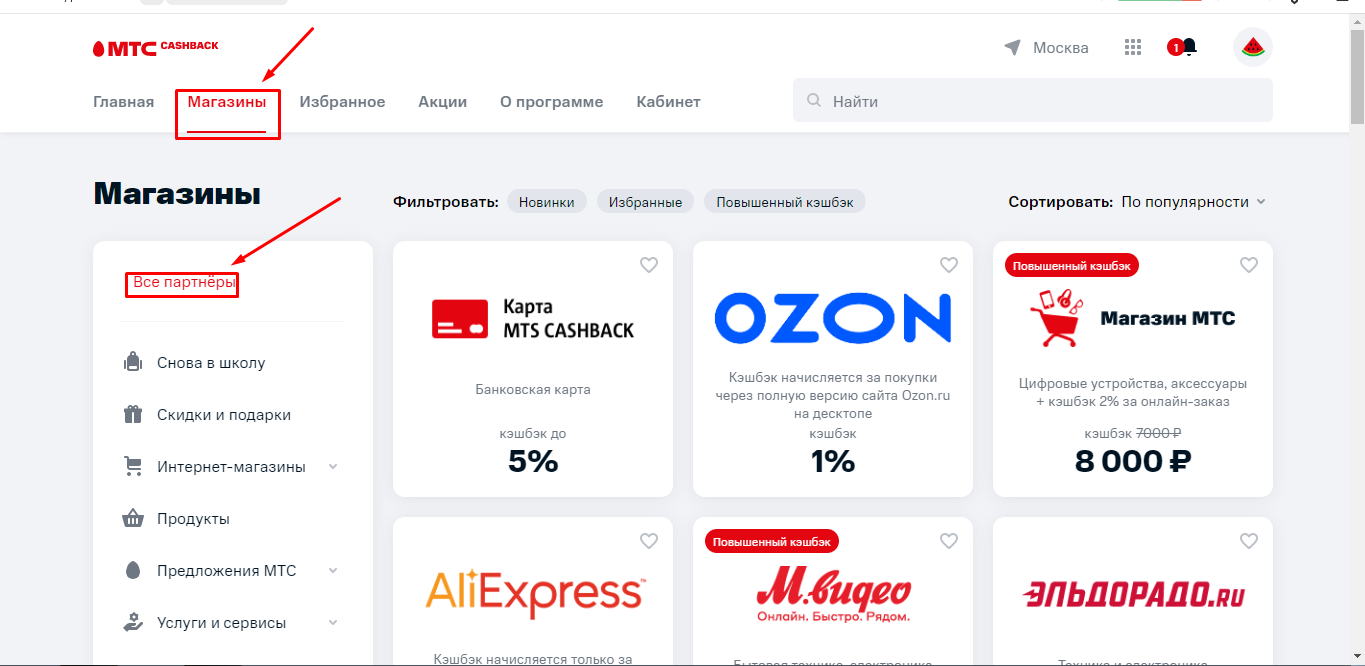
Task: Toggle heart on Магазин МТС card
Action: click(1249, 265)
